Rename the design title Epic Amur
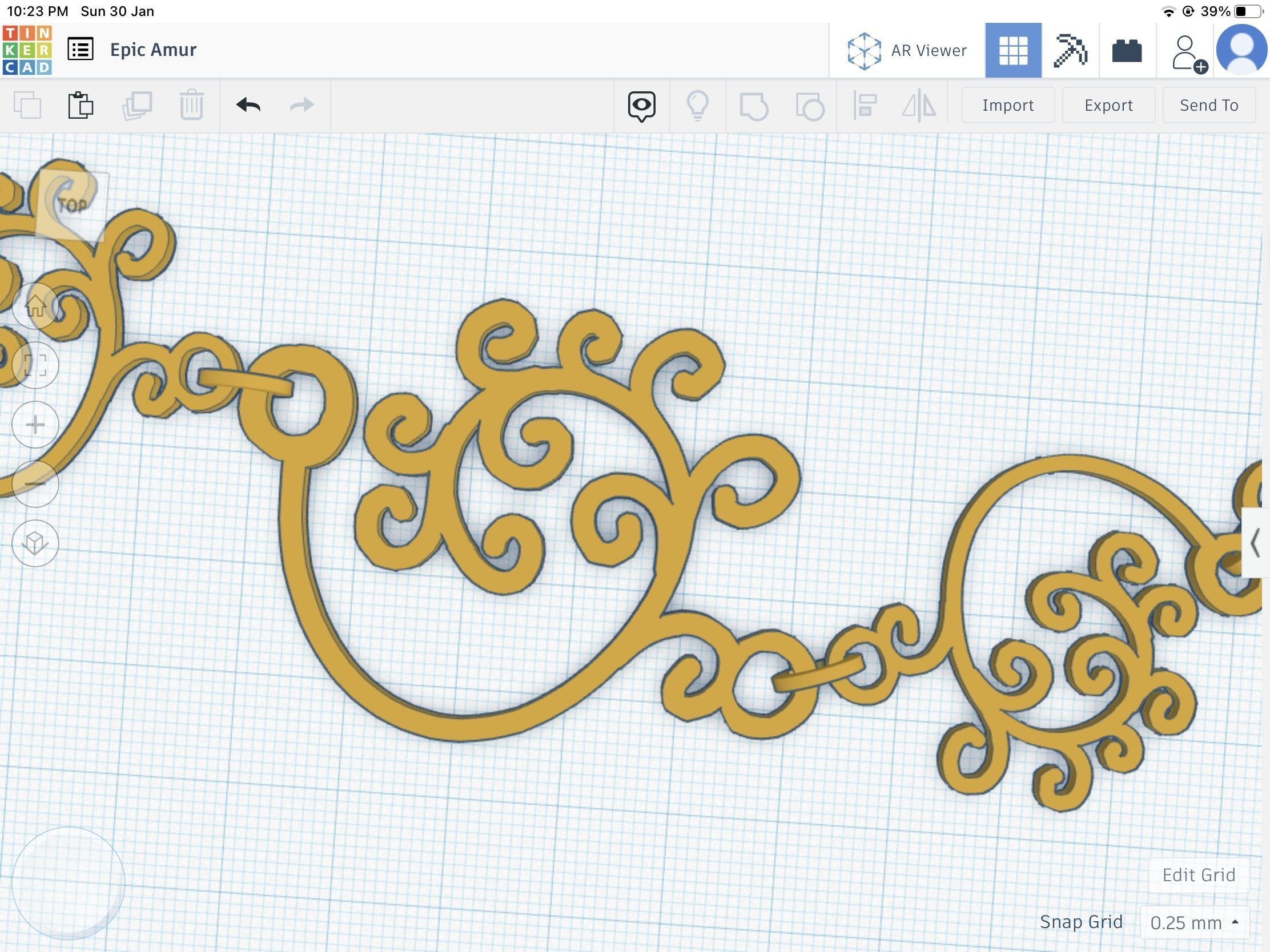The height and width of the screenshot is (952, 1270). (x=153, y=50)
